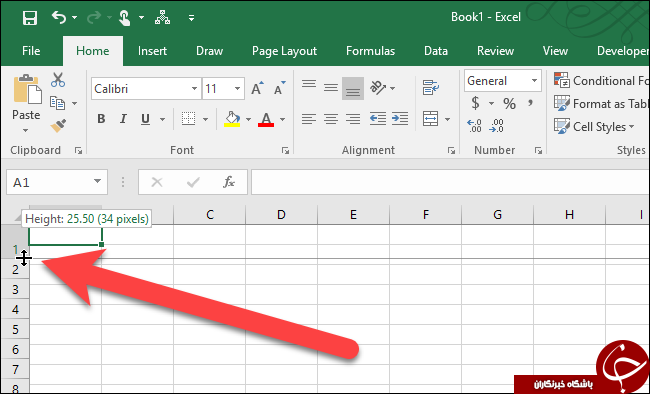The height and width of the screenshot is (394, 650).
Task: Switch to the Insert tab
Action: click(152, 51)
